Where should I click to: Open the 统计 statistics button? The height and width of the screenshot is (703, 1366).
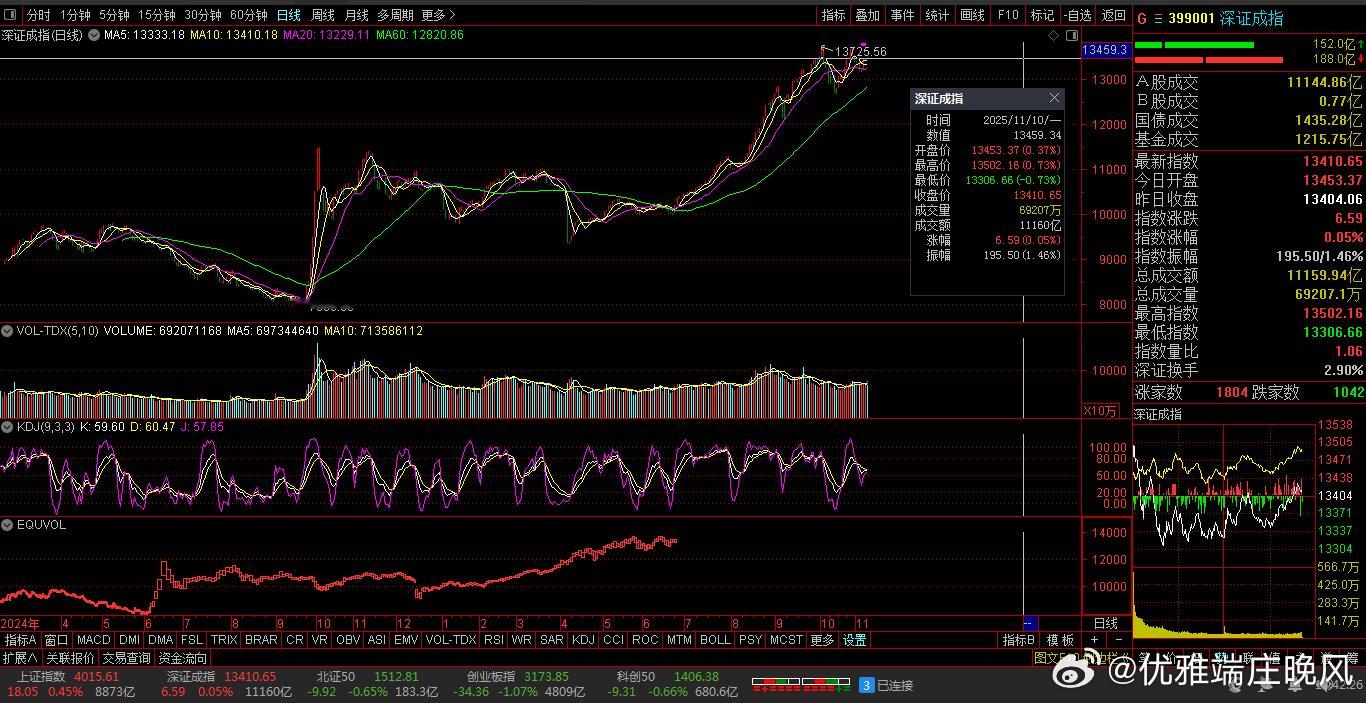pyautogui.click(x=938, y=15)
